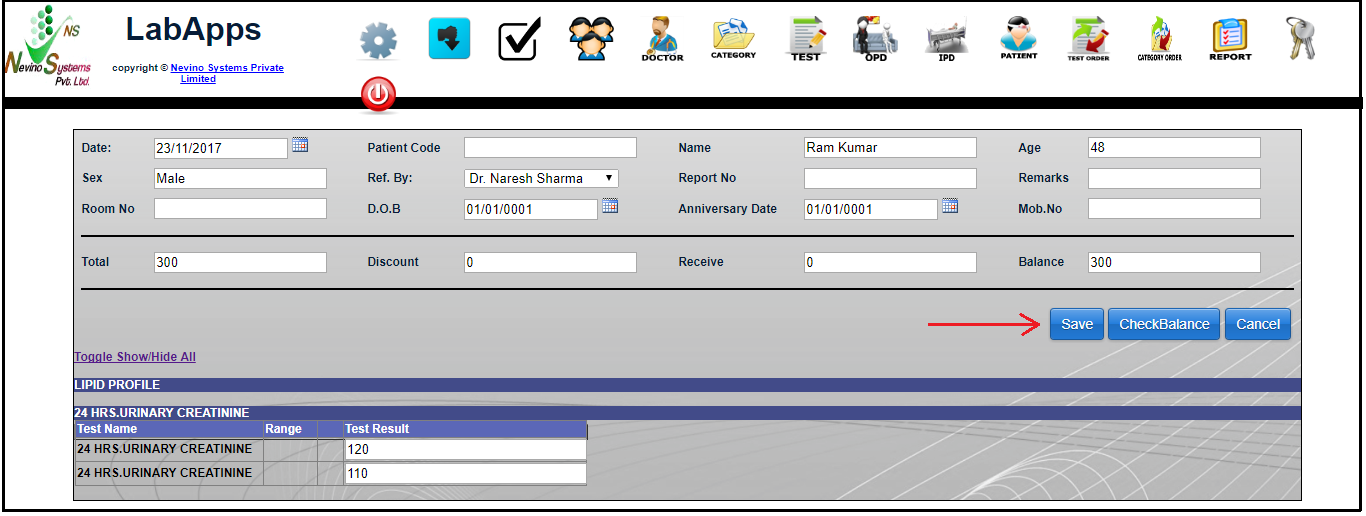The image size is (1366, 516).
Task: Open the Category folder icon
Action: coord(733,39)
